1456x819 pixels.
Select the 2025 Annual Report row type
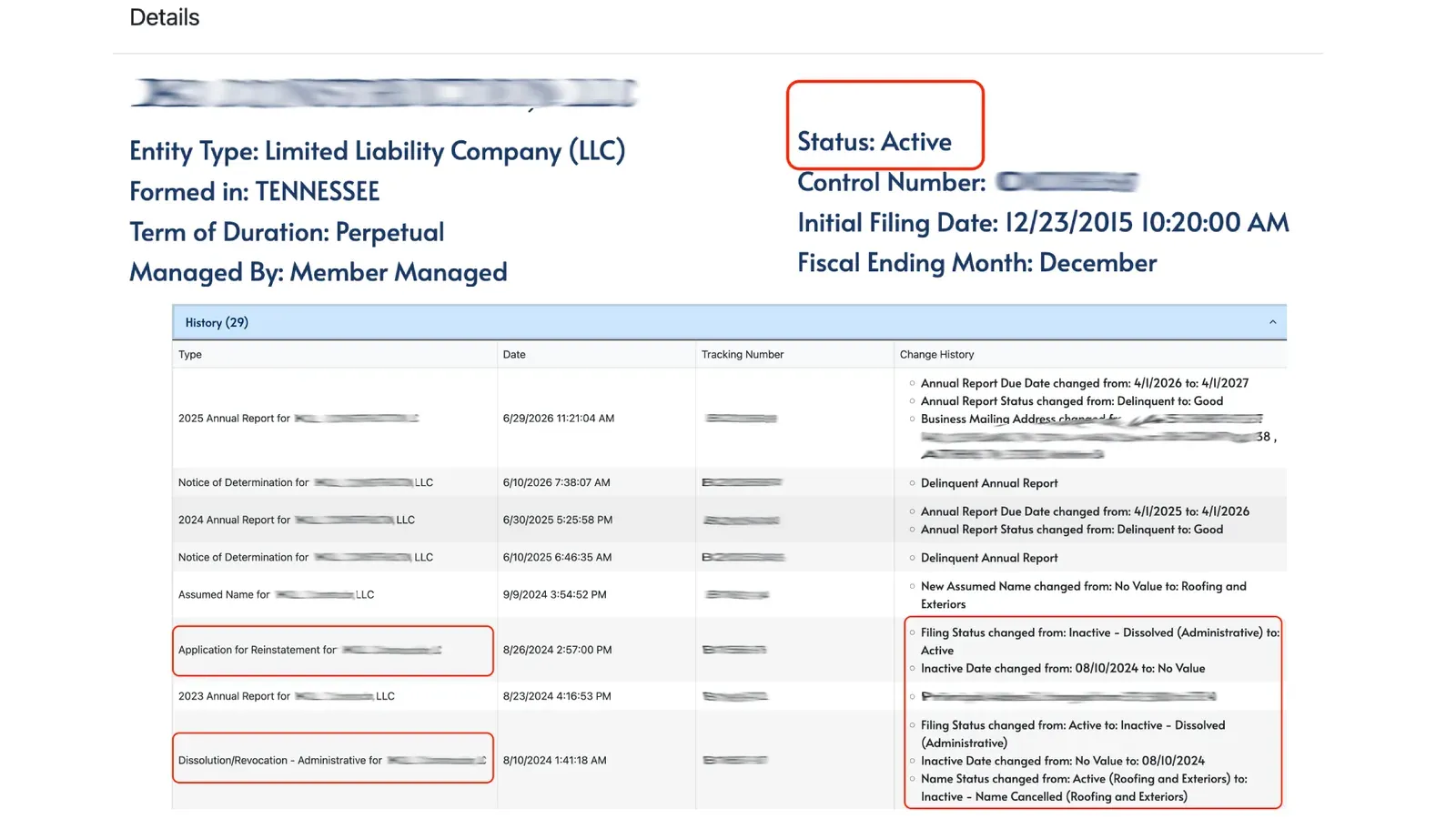point(298,419)
